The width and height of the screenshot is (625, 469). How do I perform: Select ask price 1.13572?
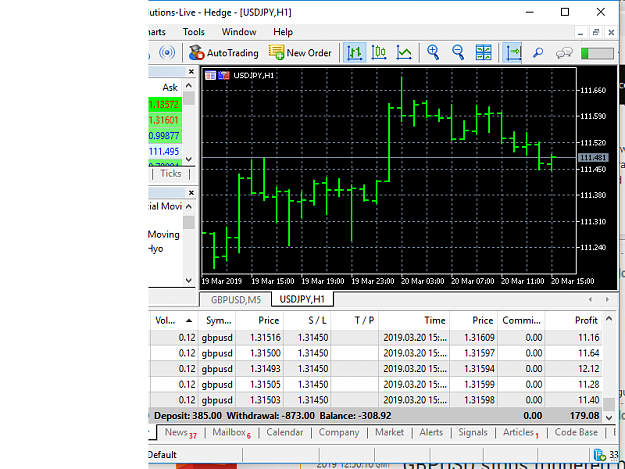[x=164, y=105]
